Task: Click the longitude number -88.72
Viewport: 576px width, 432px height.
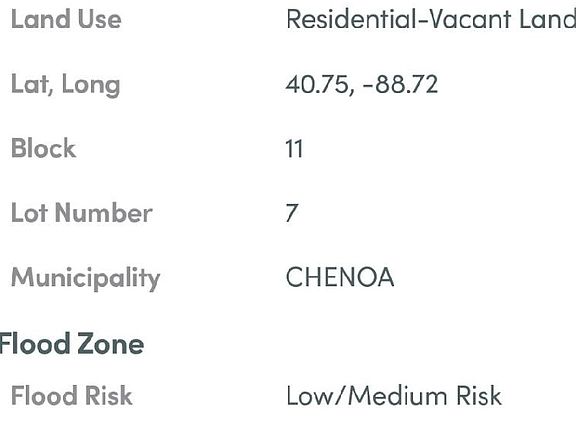Action: click(x=400, y=84)
